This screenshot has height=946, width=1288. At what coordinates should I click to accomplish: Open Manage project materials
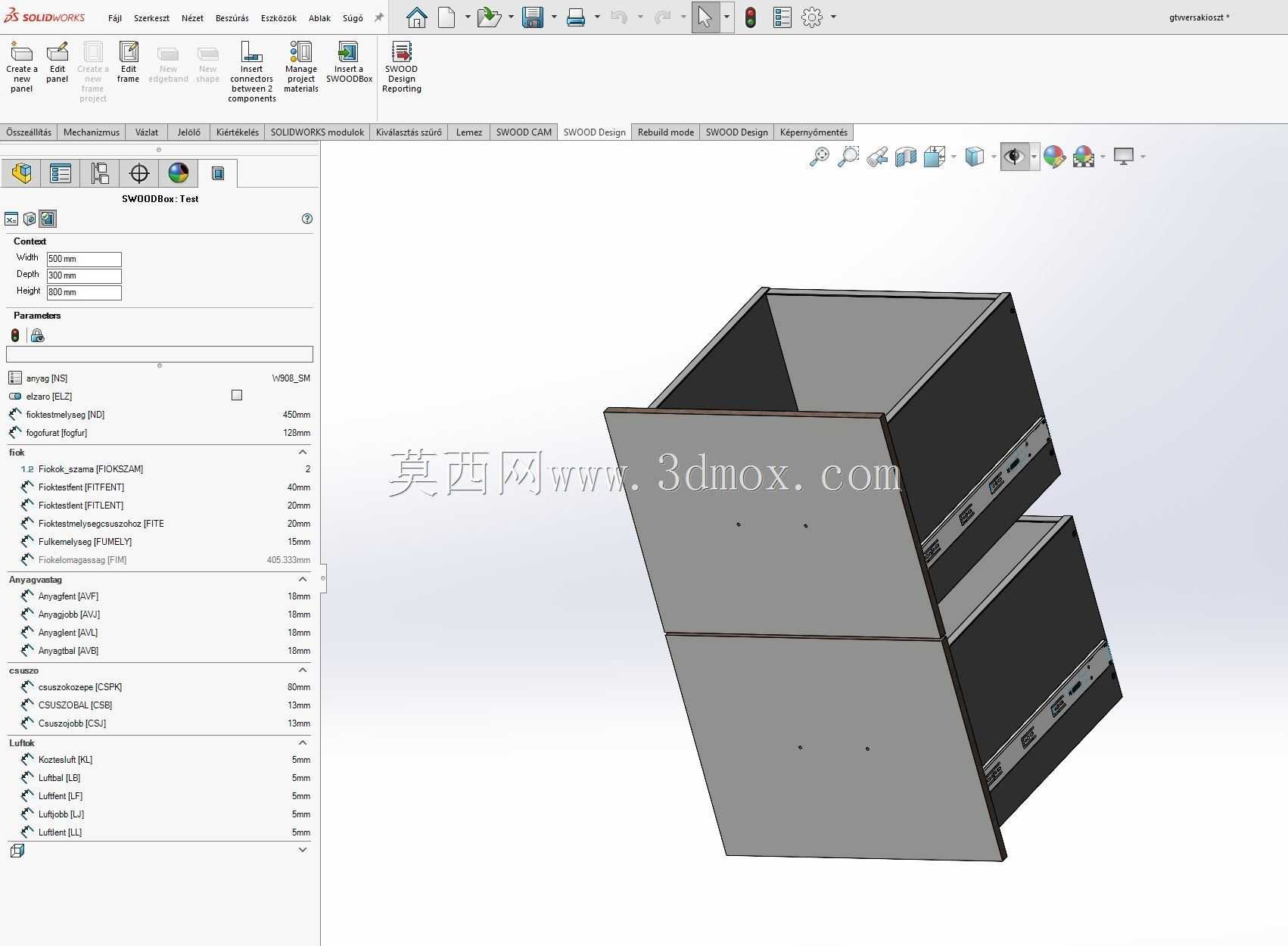coord(301,67)
